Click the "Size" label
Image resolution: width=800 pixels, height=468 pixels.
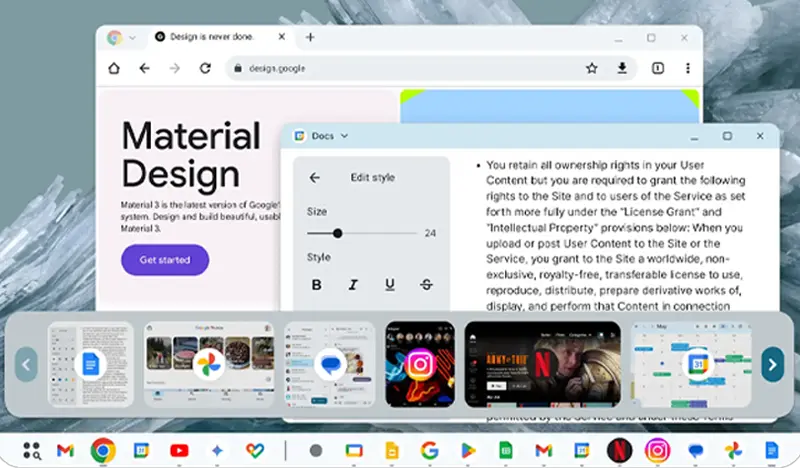pos(317,211)
